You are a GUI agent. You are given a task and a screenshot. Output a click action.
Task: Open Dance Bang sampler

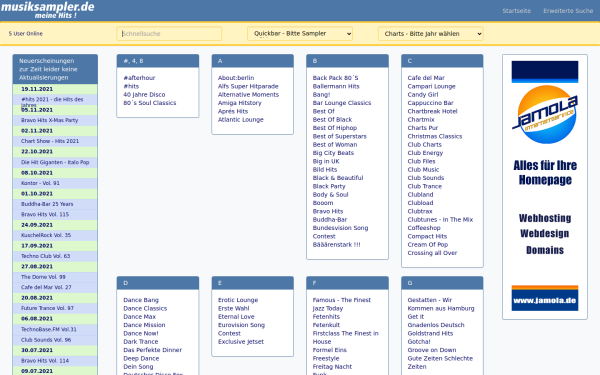tap(141, 300)
